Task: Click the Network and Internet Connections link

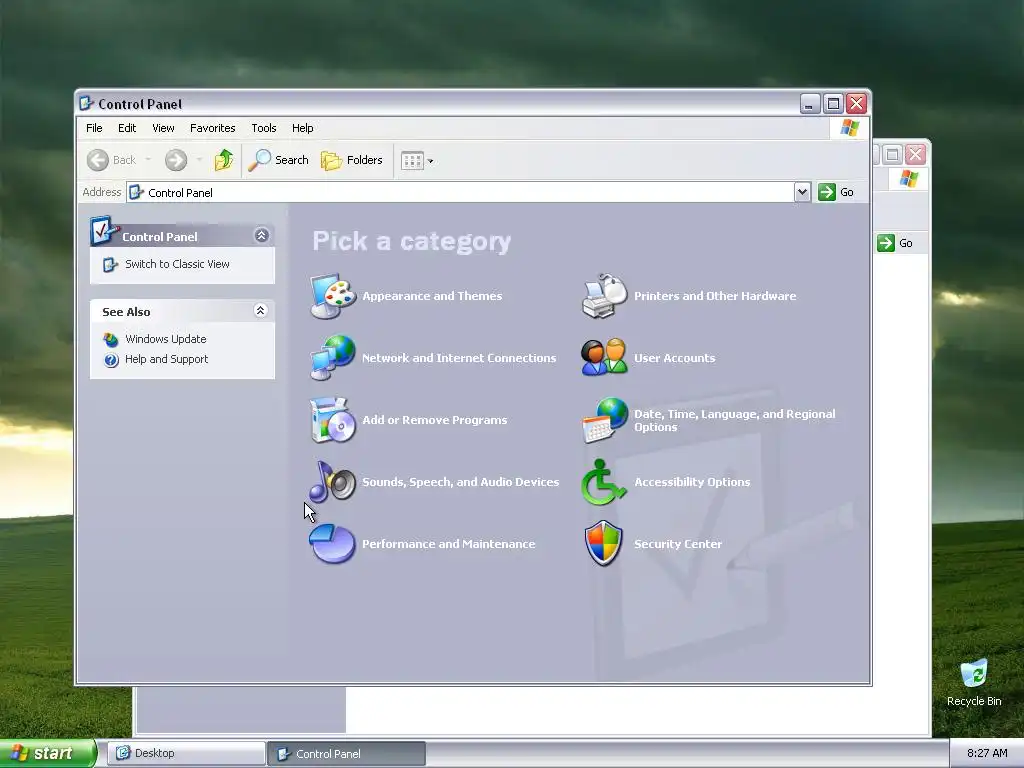Action: 459,358
